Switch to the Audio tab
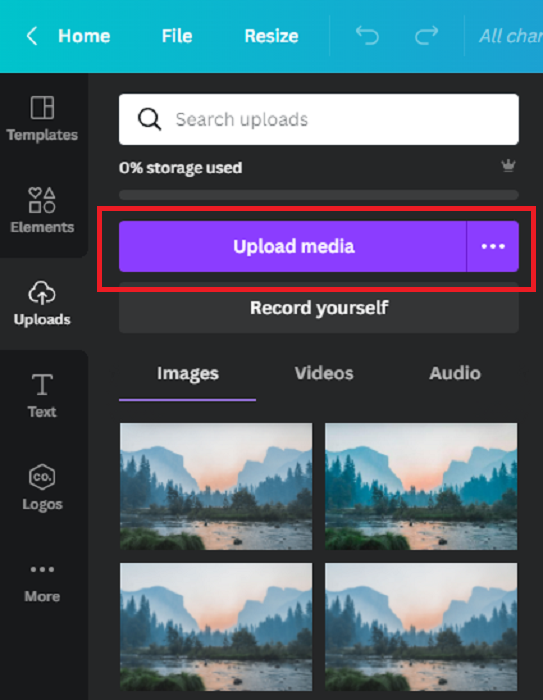 [455, 373]
